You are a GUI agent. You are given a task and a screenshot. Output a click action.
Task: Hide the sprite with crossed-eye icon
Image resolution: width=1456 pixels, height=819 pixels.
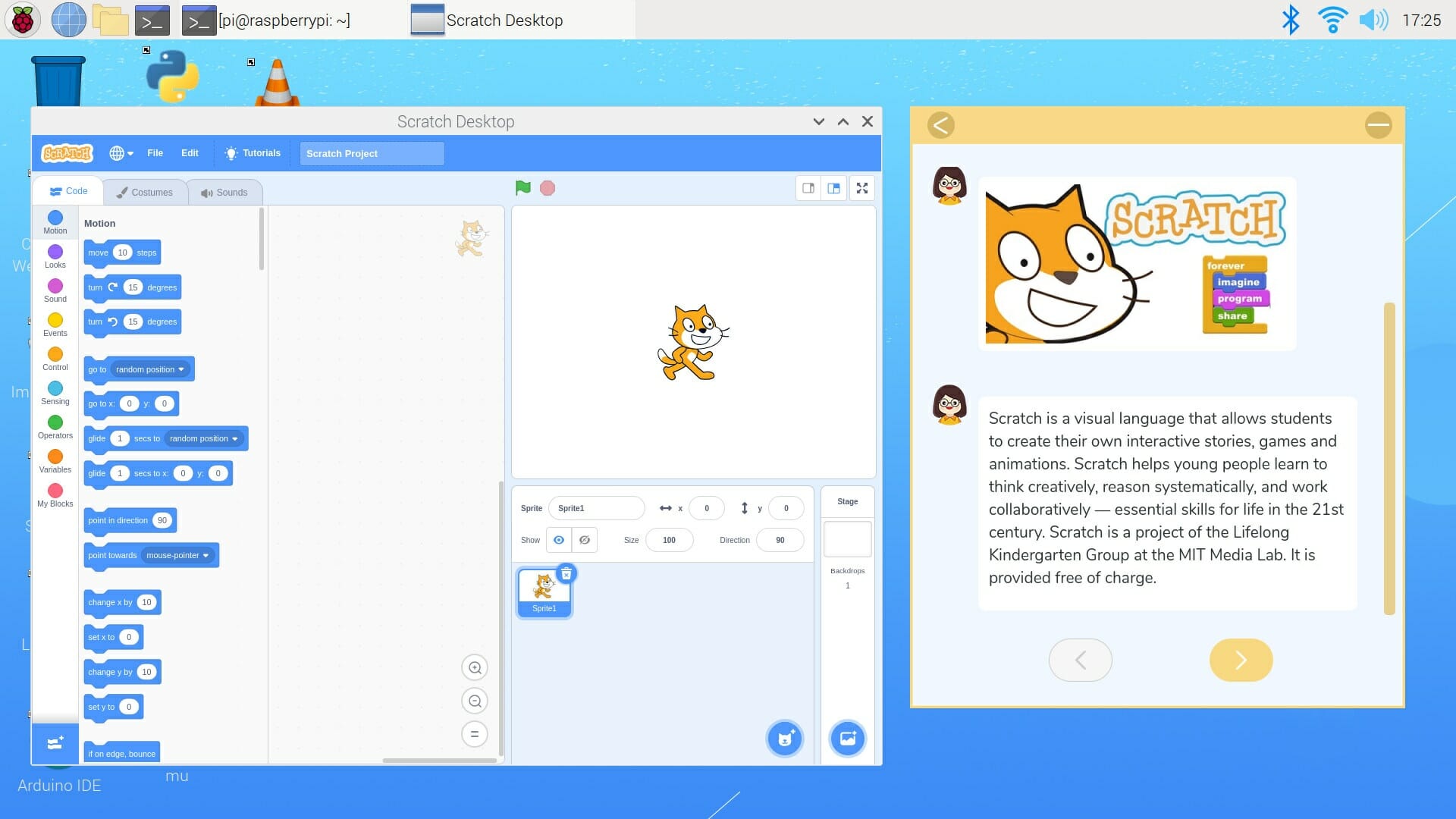[585, 540]
